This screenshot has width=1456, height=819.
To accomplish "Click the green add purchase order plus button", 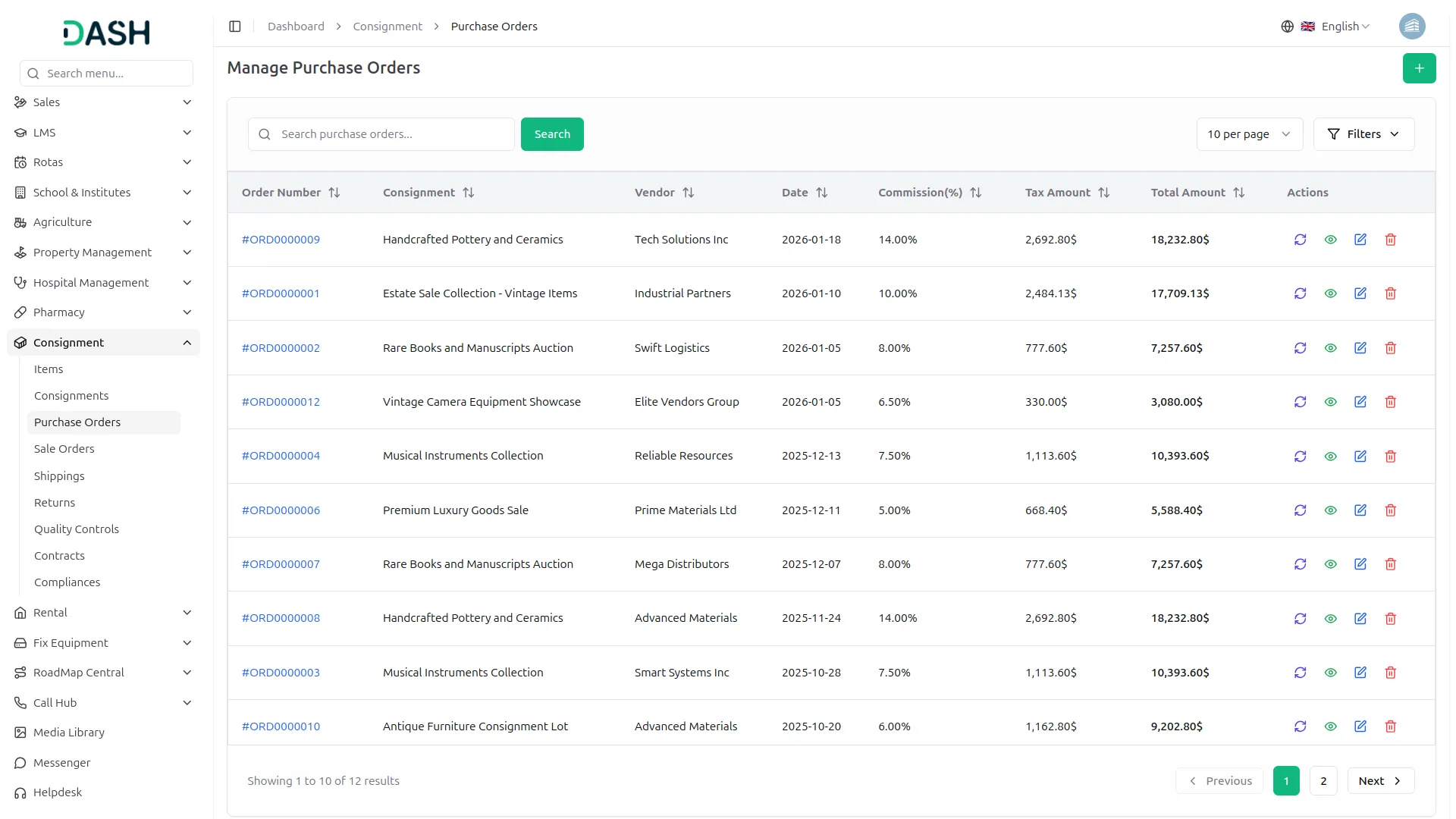I will pyautogui.click(x=1419, y=68).
